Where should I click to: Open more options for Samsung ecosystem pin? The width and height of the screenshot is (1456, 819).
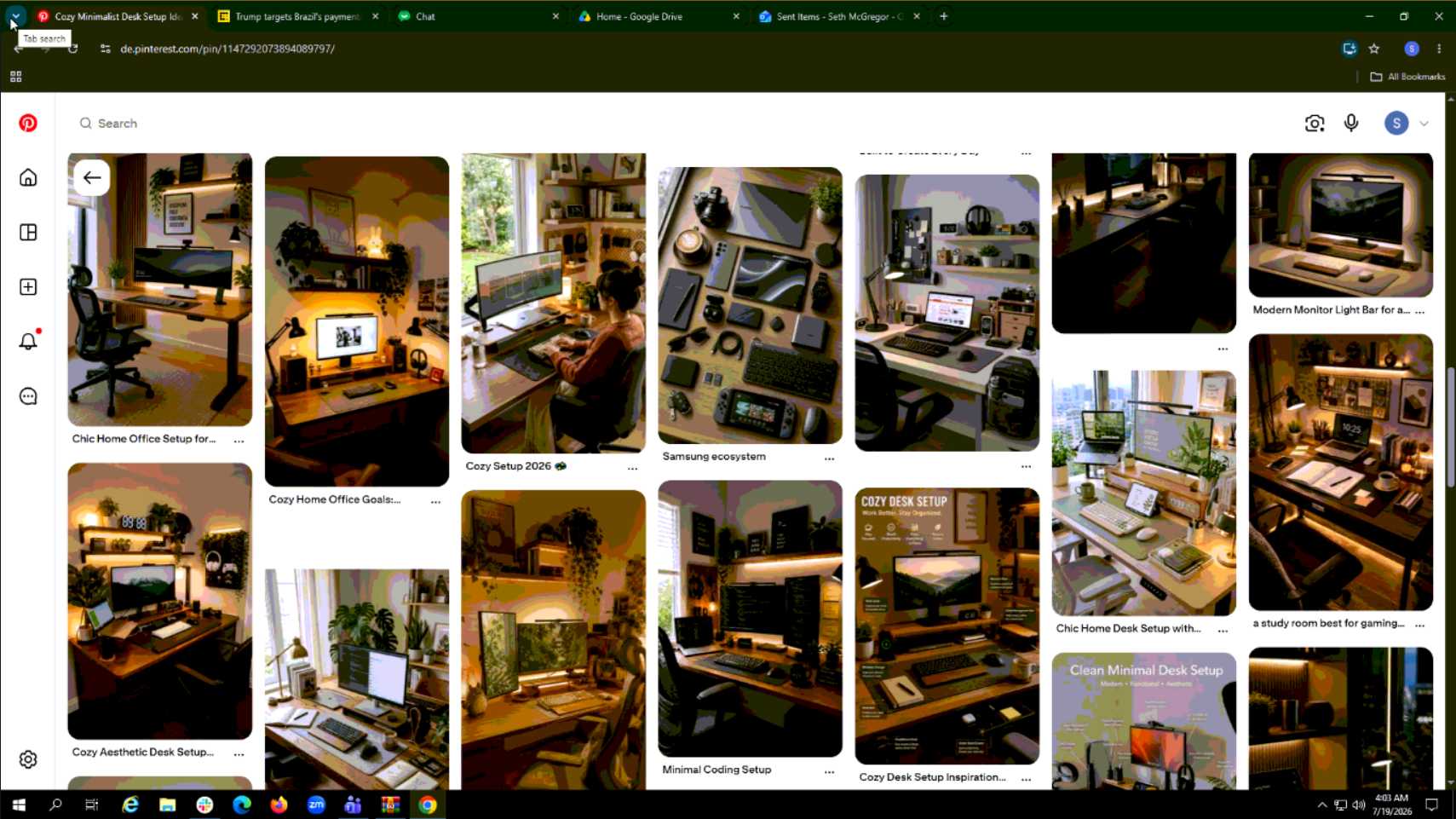pyautogui.click(x=830, y=459)
